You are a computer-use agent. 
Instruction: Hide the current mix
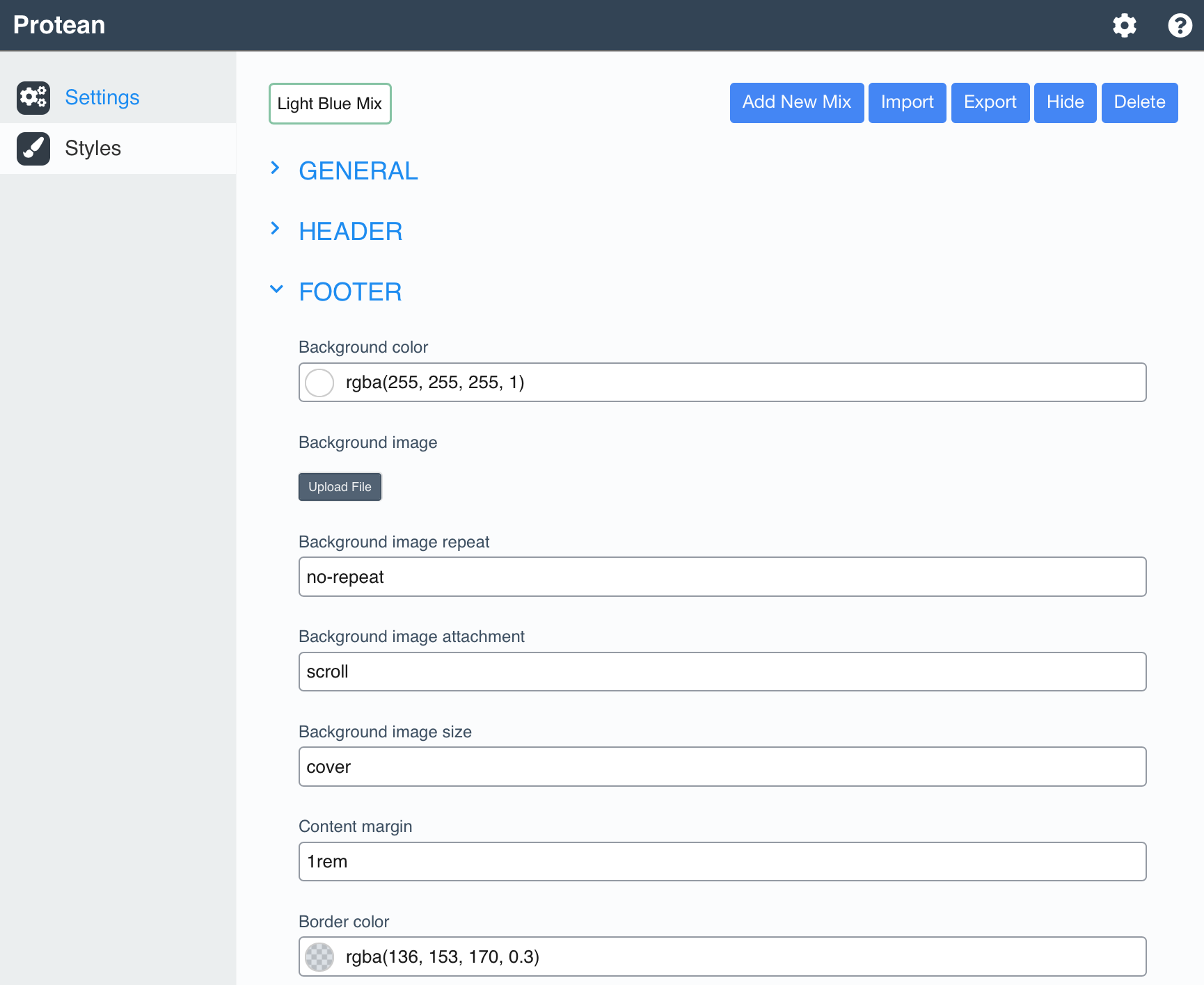tap(1065, 103)
